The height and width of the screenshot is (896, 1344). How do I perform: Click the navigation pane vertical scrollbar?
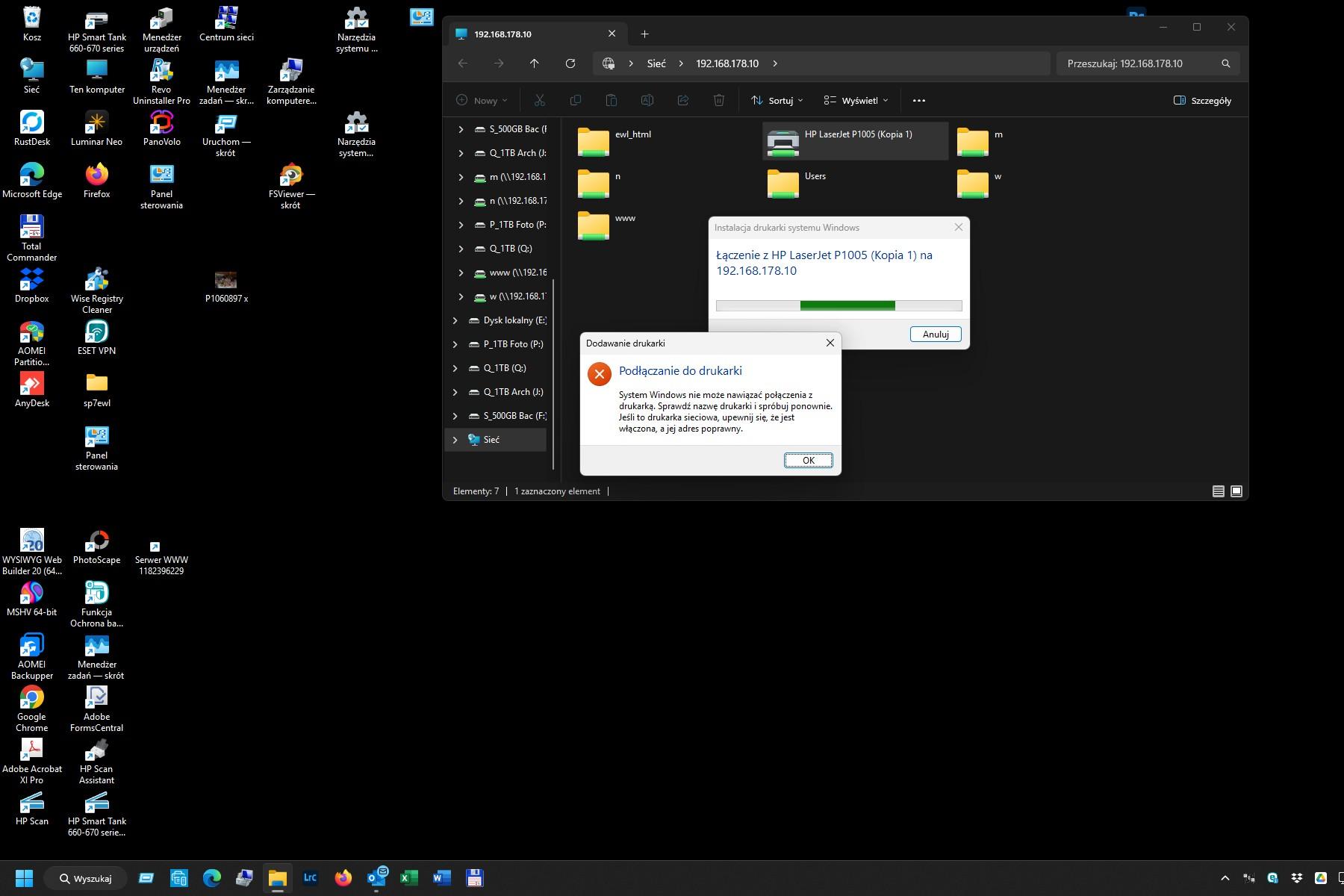[x=553, y=373]
